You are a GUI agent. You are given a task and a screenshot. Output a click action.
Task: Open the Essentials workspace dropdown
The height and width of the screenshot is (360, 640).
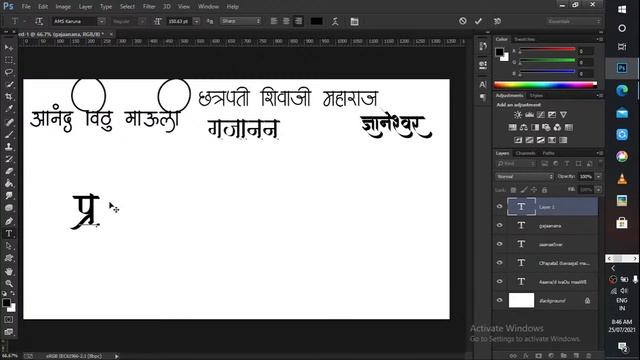pos(573,21)
